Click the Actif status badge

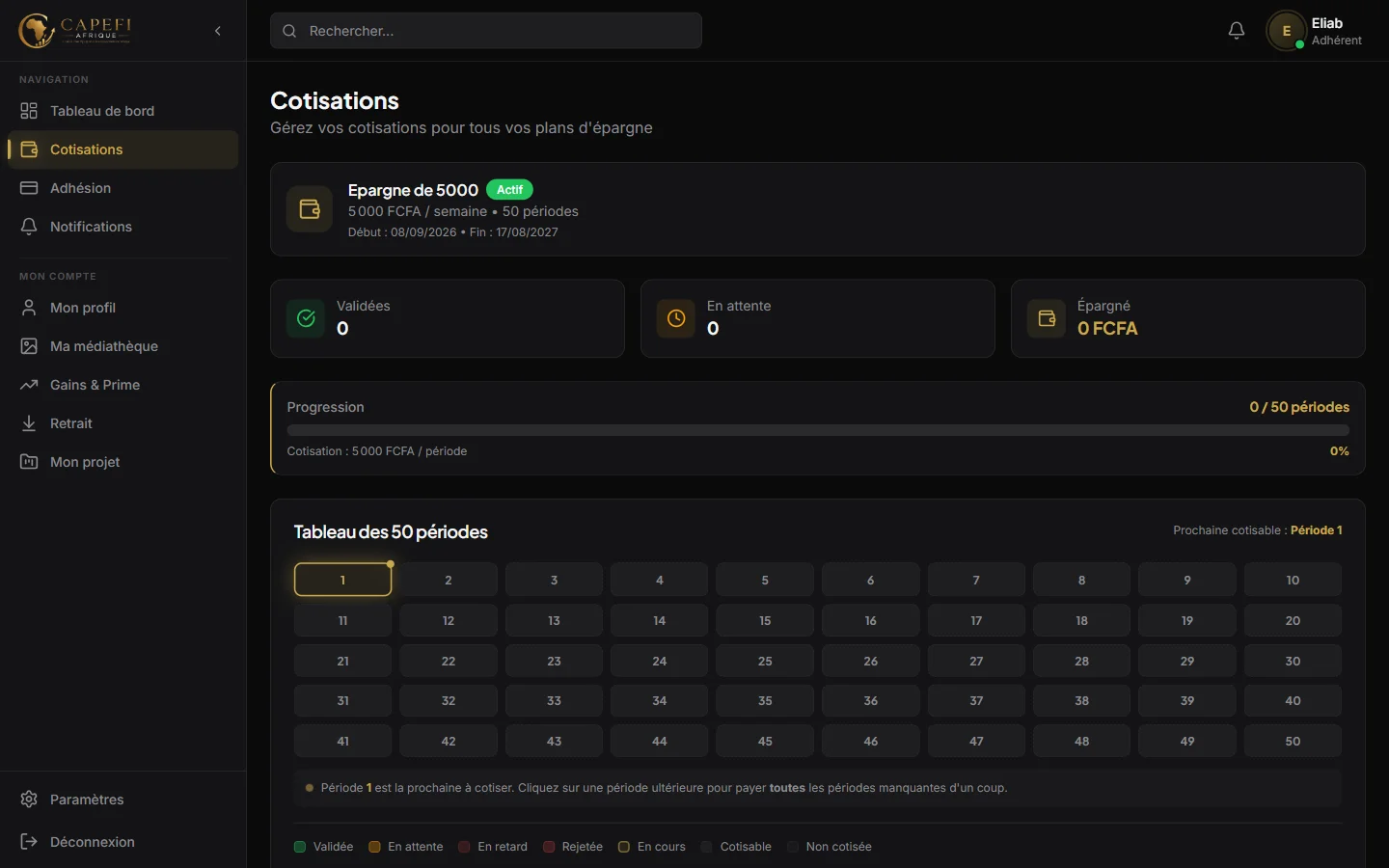(x=509, y=190)
